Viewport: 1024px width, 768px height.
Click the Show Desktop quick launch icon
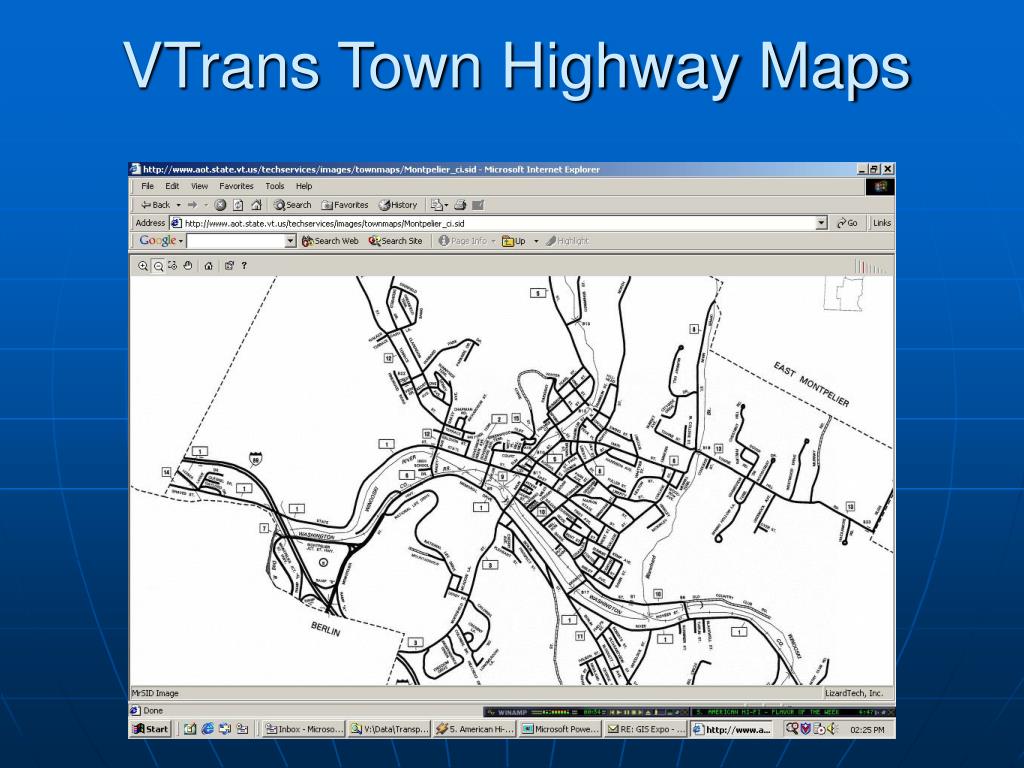[x=190, y=729]
